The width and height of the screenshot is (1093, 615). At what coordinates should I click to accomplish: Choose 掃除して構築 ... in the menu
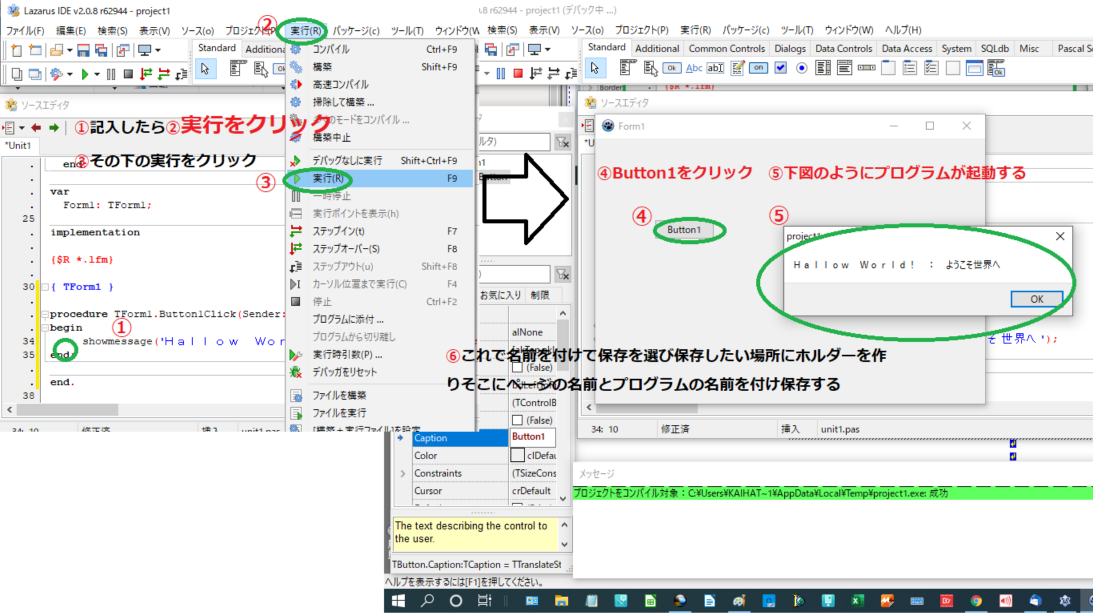point(381,102)
